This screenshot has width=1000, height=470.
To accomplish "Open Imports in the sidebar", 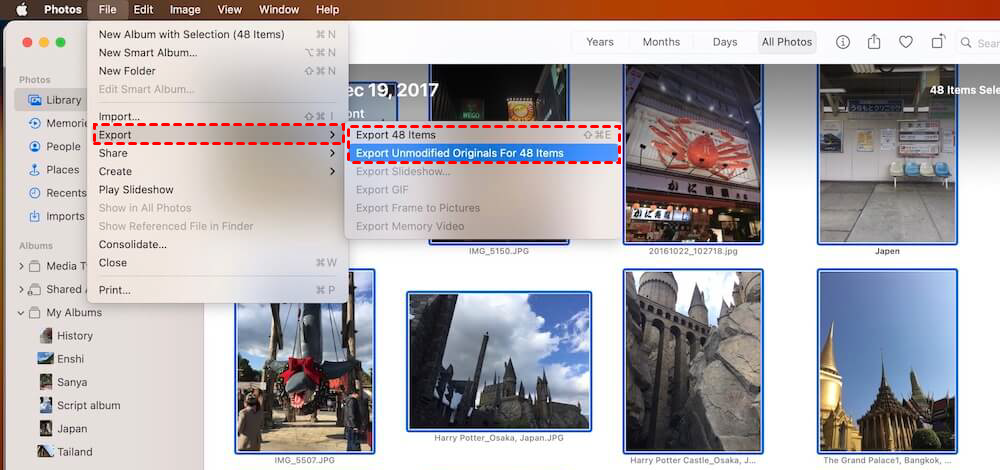I will click(x=57, y=217).
